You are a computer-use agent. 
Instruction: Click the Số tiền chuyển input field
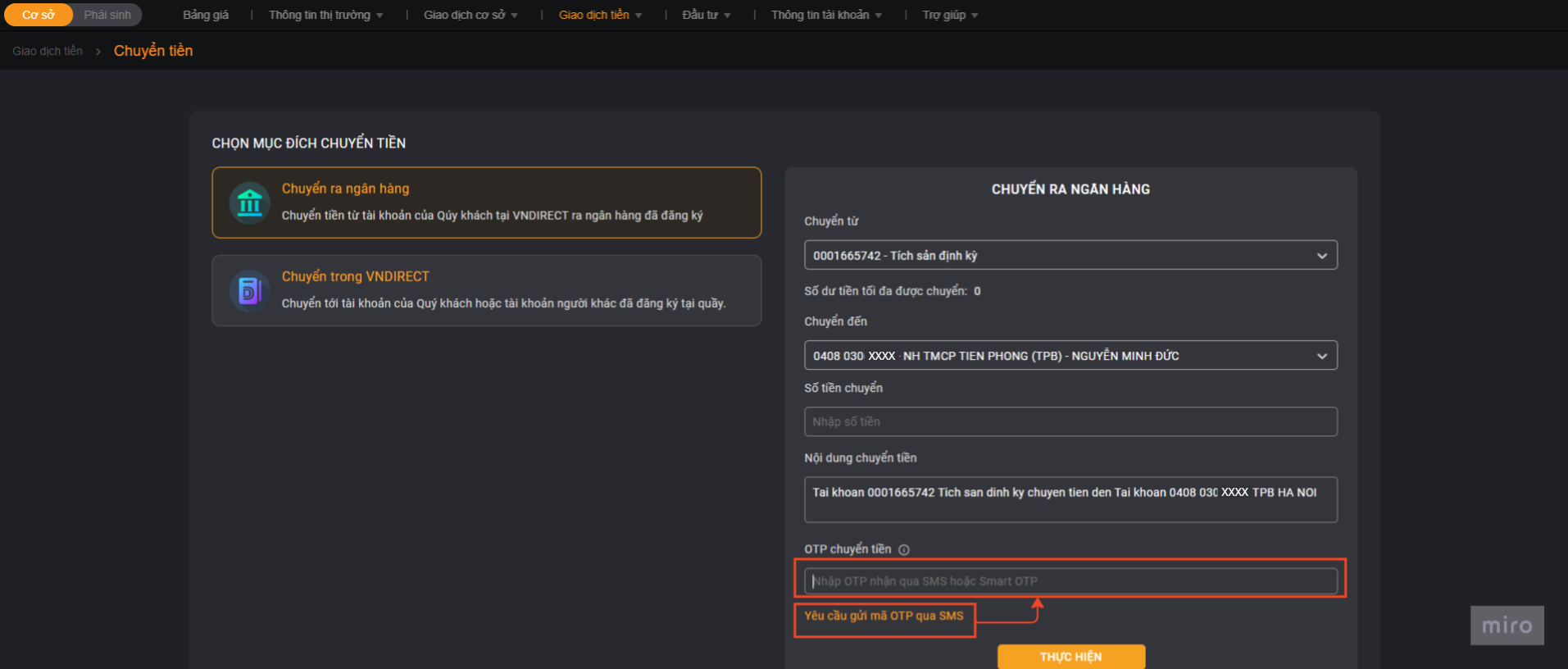click(1070, 421)
